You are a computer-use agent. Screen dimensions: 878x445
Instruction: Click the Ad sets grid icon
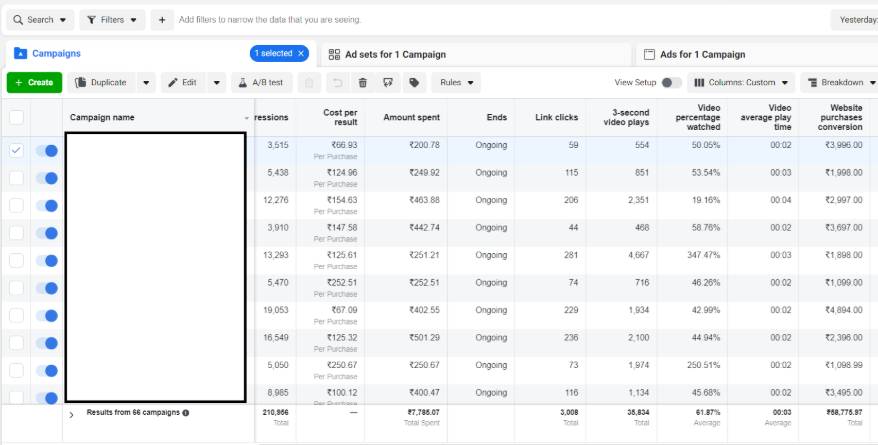pyautogui.click(x=334, y=54)
